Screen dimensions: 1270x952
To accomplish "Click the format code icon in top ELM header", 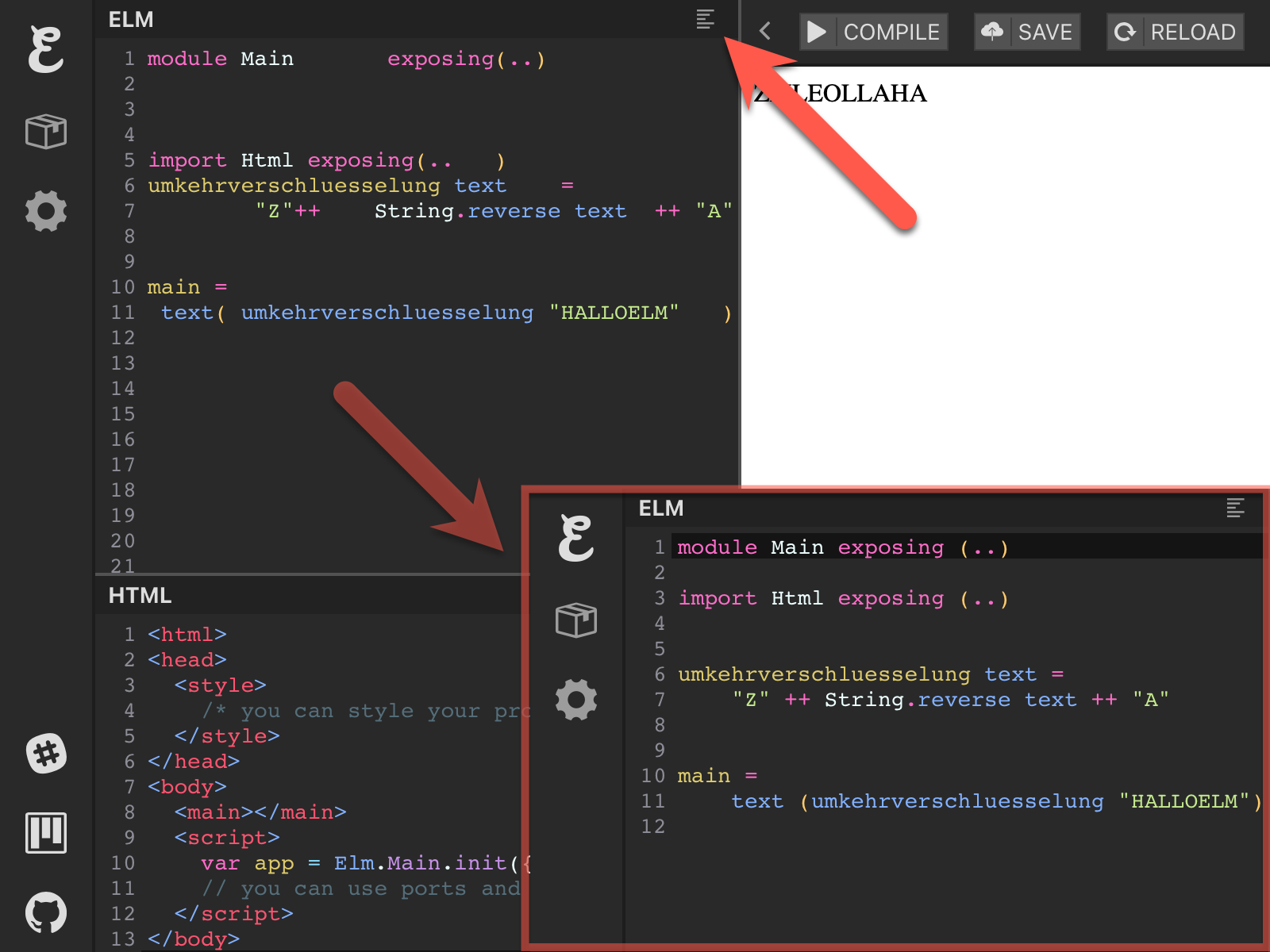I will tap(705, 19).
